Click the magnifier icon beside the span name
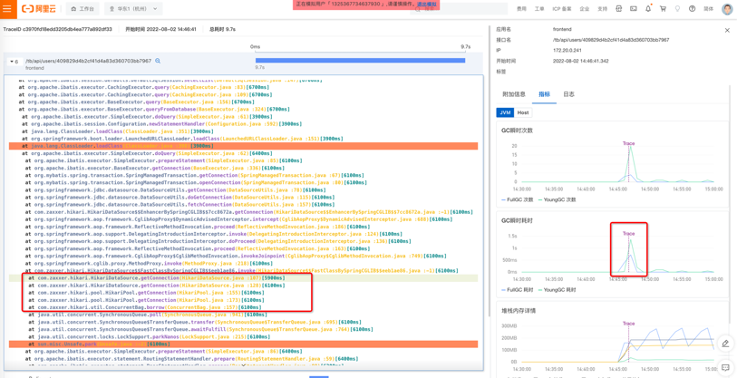 coord(158,61)
